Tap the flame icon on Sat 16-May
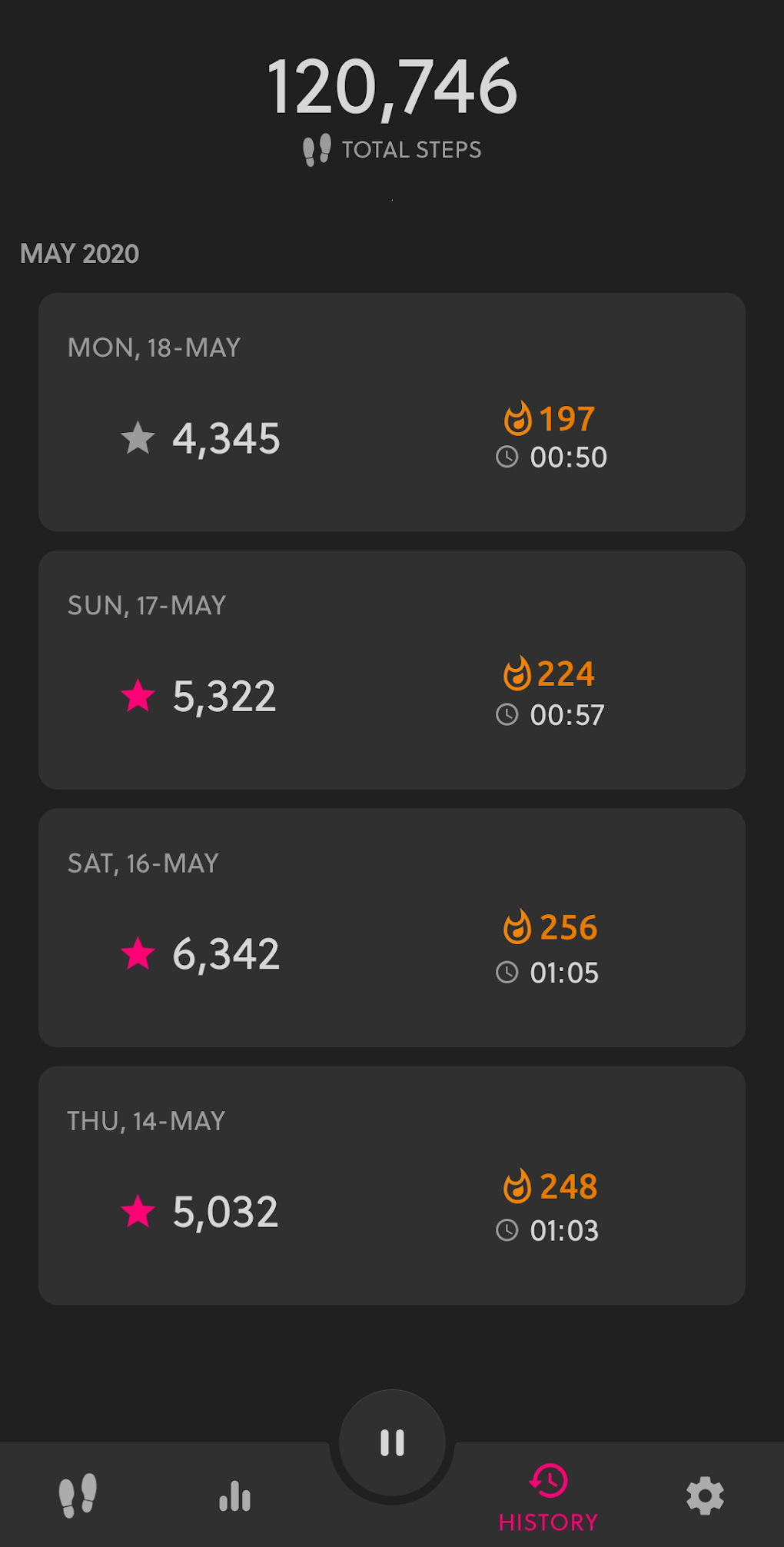This screenshot has width=784, height=1547. coord(517,927)
